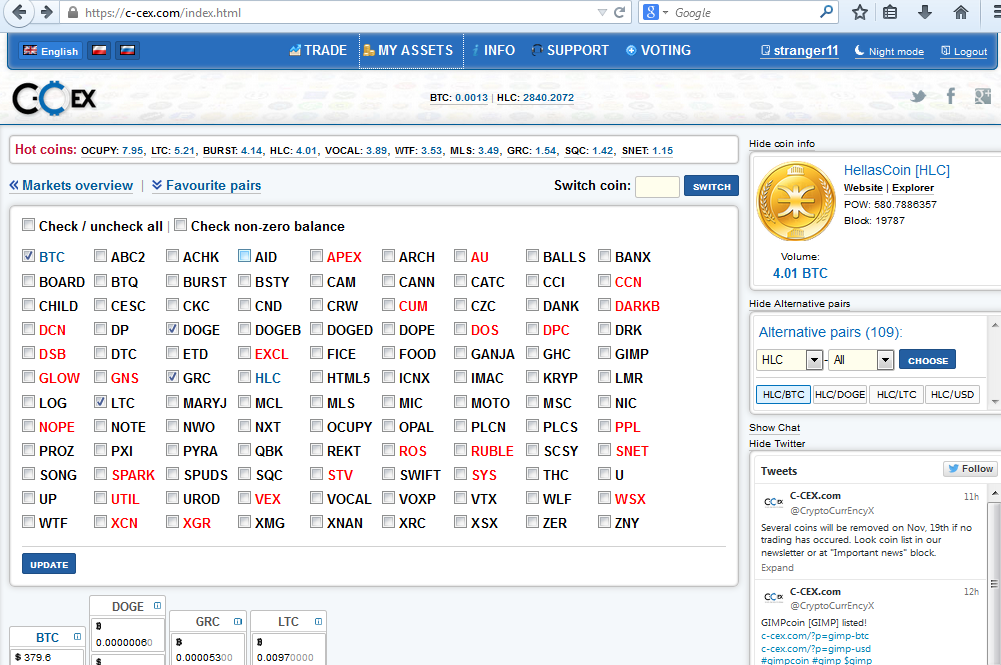Open C-CEX Google Plus icon in header
This screenshot has width=1001, height=665.
[982, 96]
